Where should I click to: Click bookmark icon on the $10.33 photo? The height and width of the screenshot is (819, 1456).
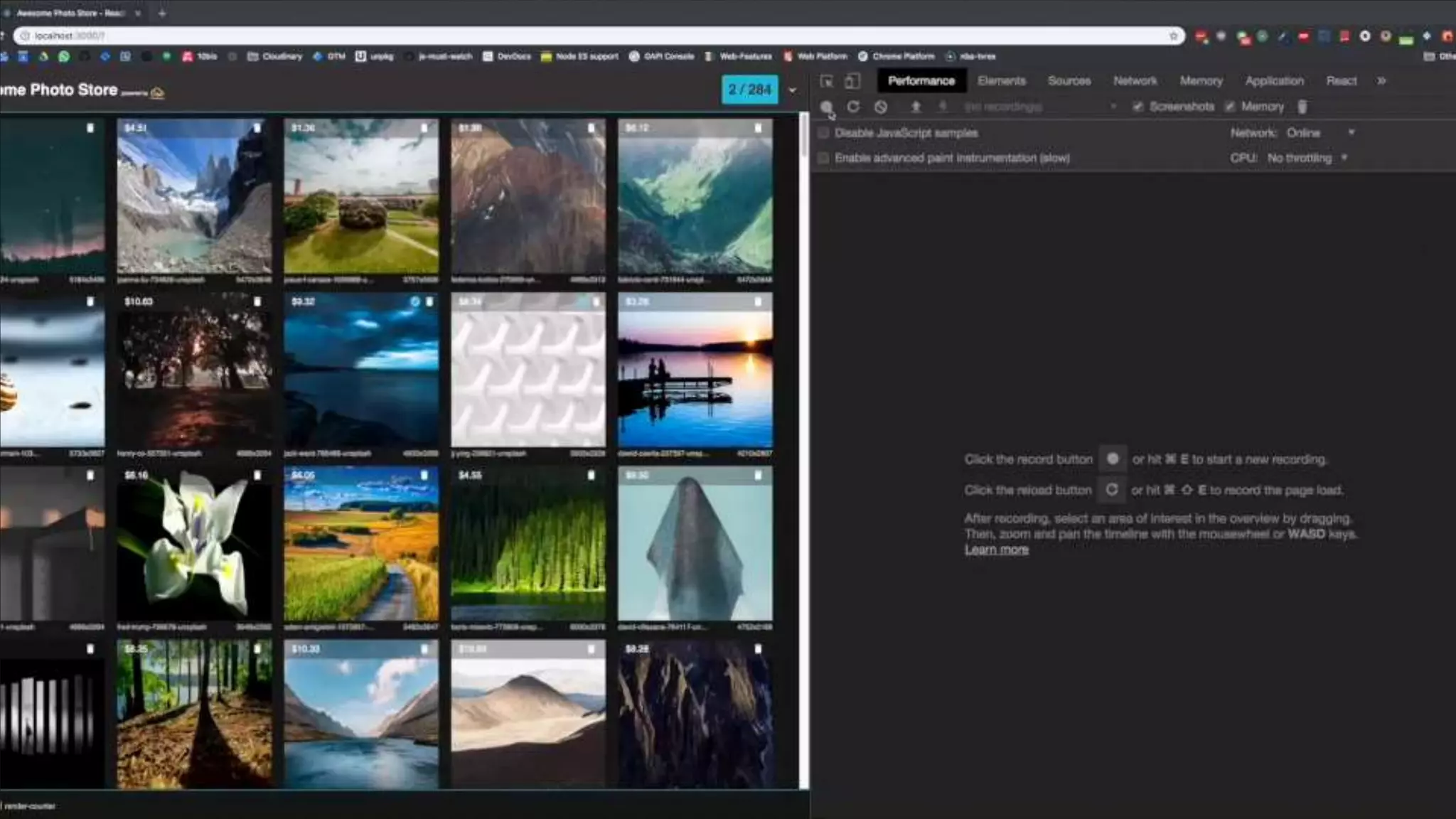pos(424,649)
